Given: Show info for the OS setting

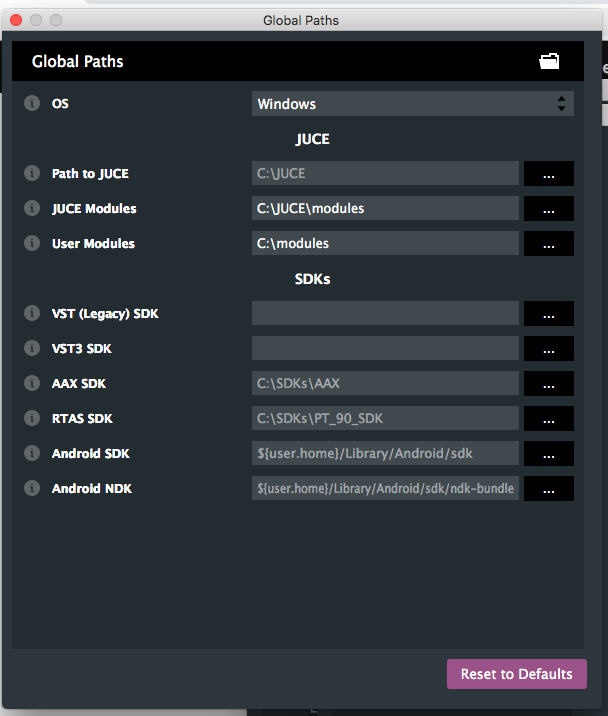Looking at the screenshot, I should click(32, 103).
